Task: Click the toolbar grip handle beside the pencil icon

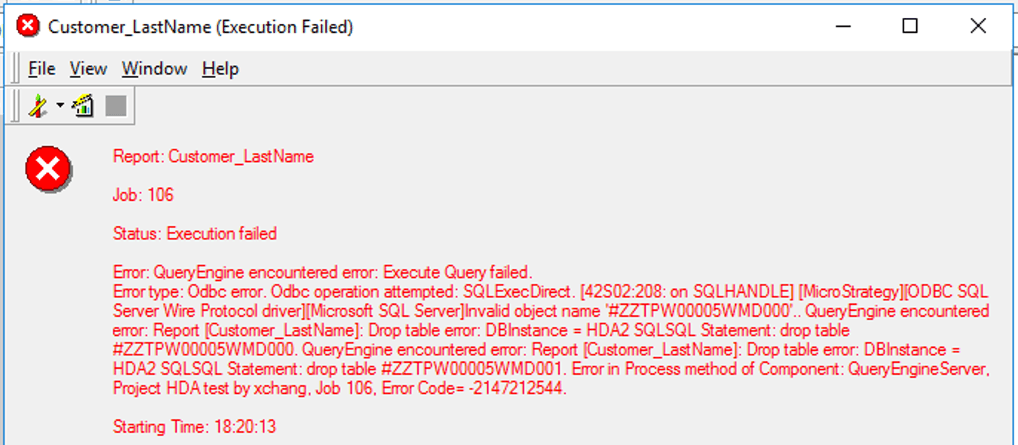Action: point(17,106)
